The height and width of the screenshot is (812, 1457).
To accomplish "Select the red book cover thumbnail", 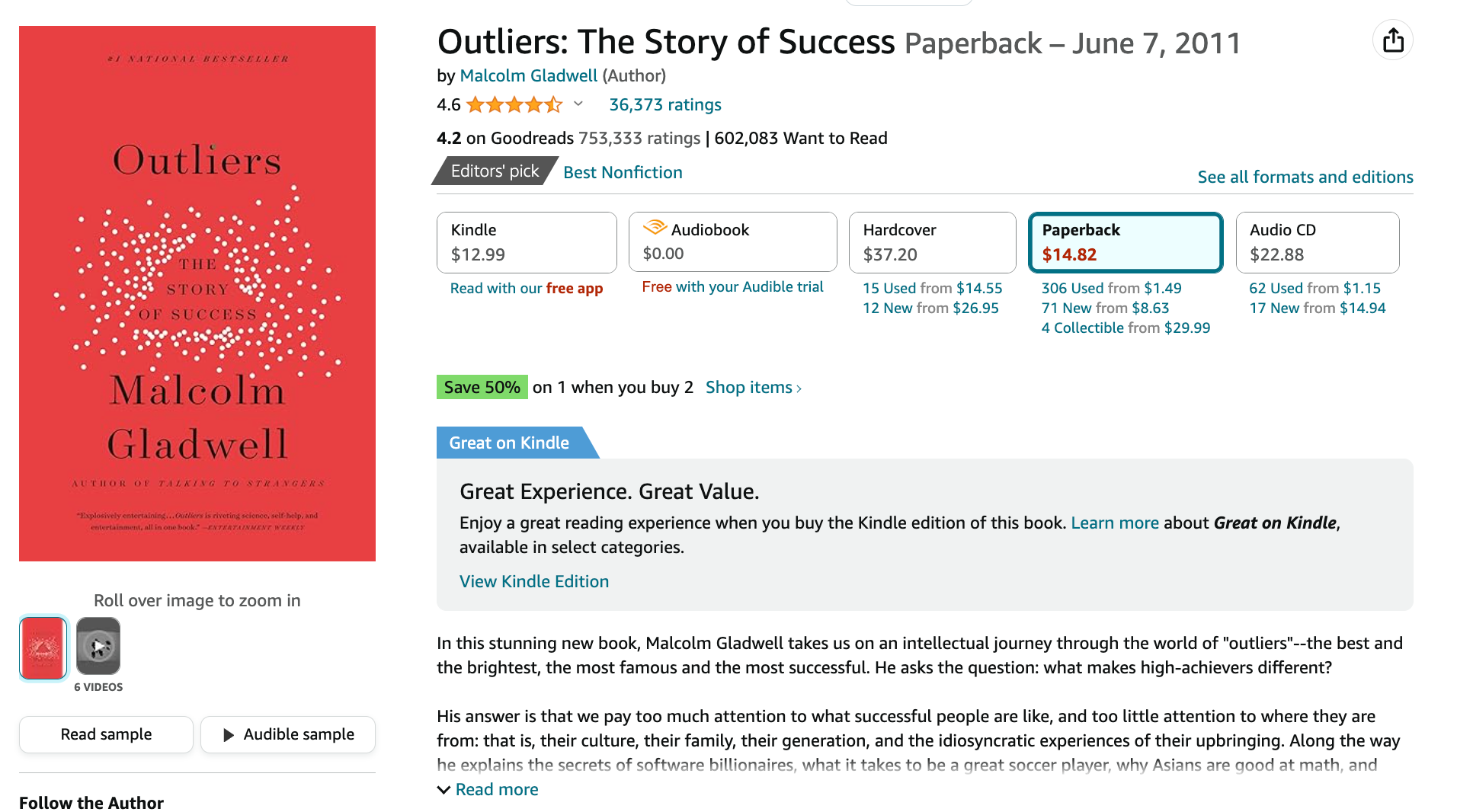I will click(x=43, y=647).
